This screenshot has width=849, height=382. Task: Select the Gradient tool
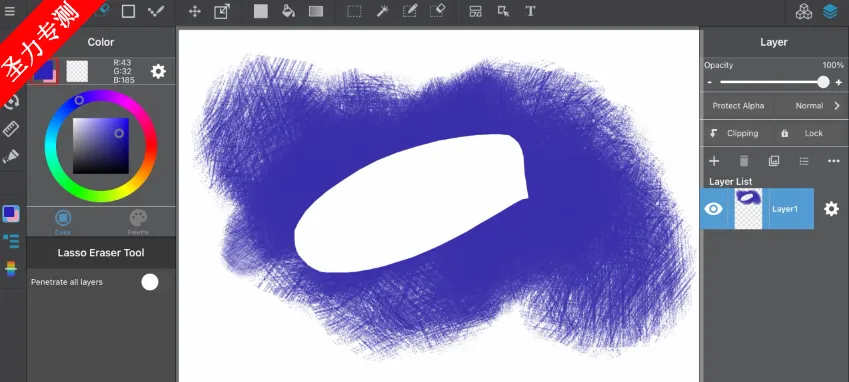(x=316, y=11)
